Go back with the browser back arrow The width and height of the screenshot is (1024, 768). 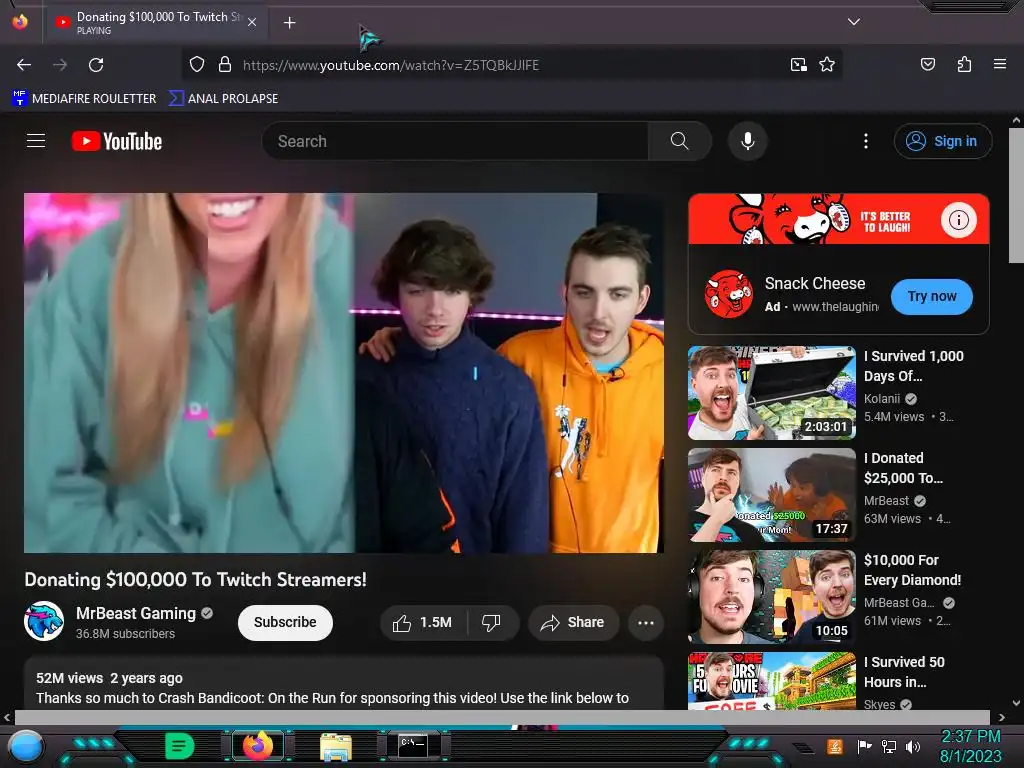pos(24,65)
